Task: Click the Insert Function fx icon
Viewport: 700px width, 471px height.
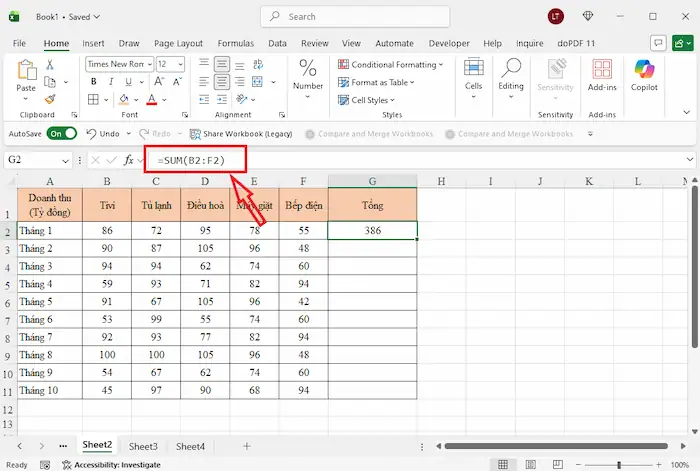Action: (129, 160)
